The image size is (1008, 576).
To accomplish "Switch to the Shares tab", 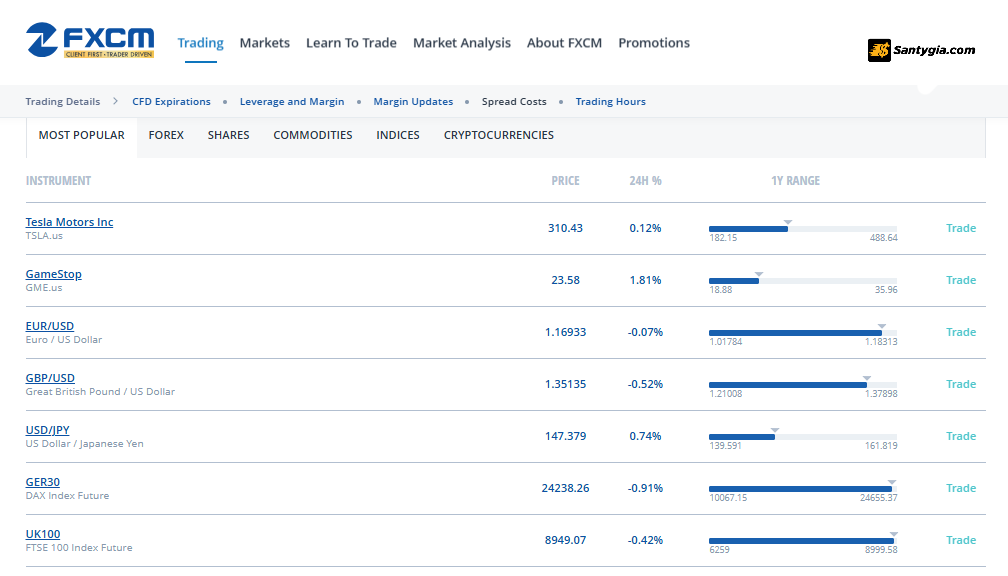I will point(228,136).
